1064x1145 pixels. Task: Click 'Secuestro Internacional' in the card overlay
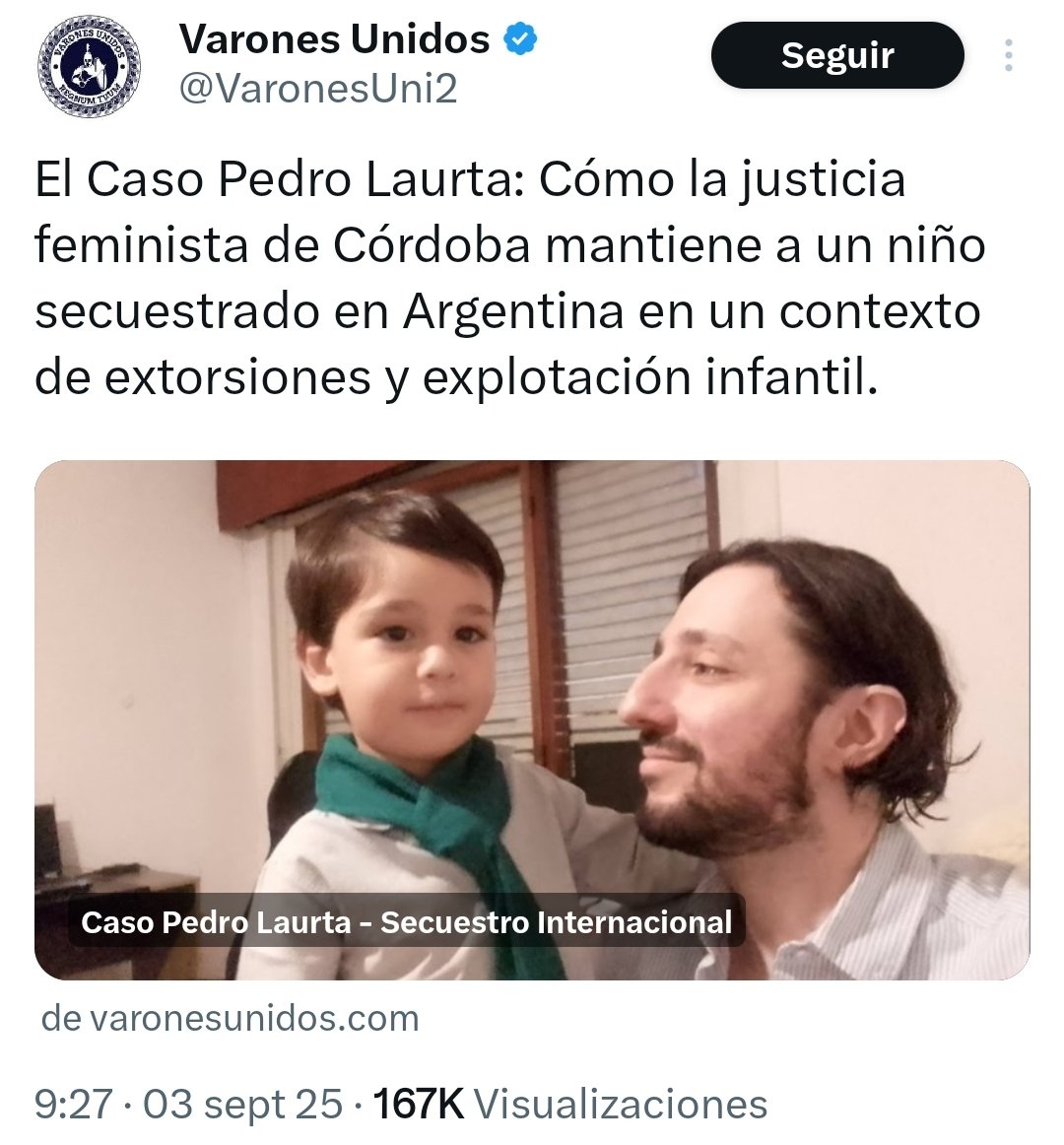pyautogui.click(x=556, y=922)
